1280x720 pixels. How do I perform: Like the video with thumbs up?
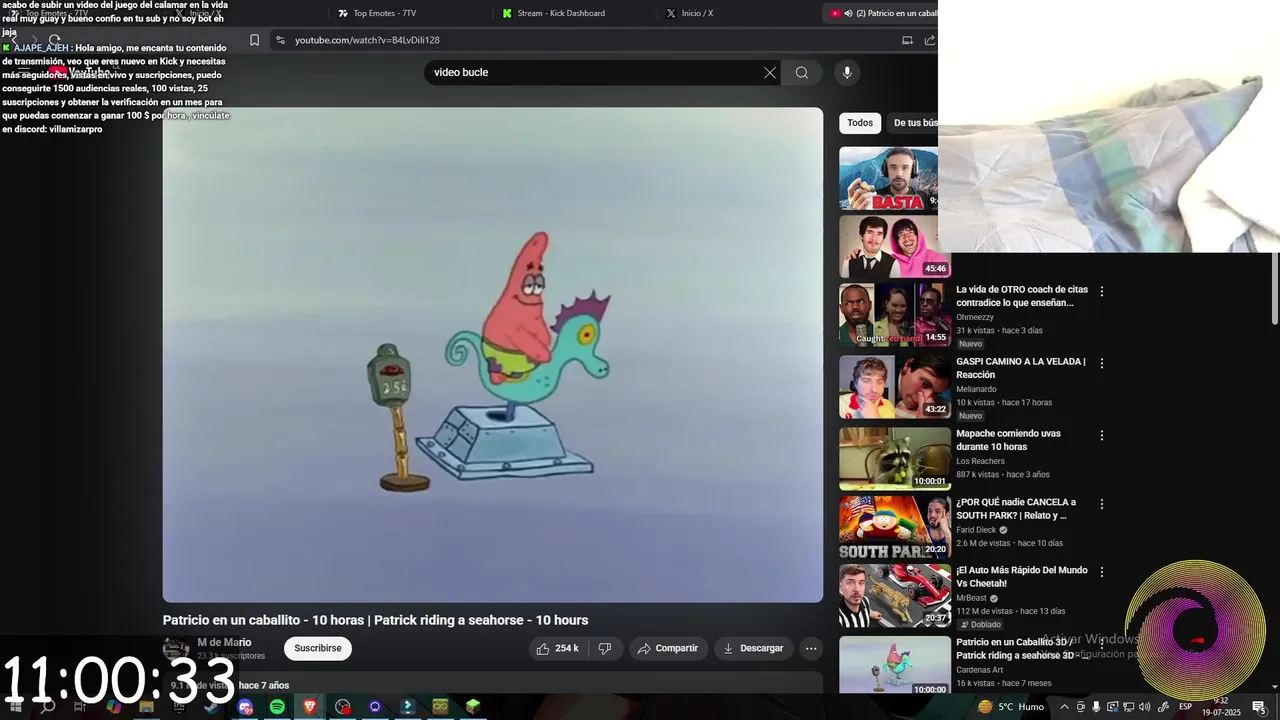pyautogui.click(x=557, y=648)
